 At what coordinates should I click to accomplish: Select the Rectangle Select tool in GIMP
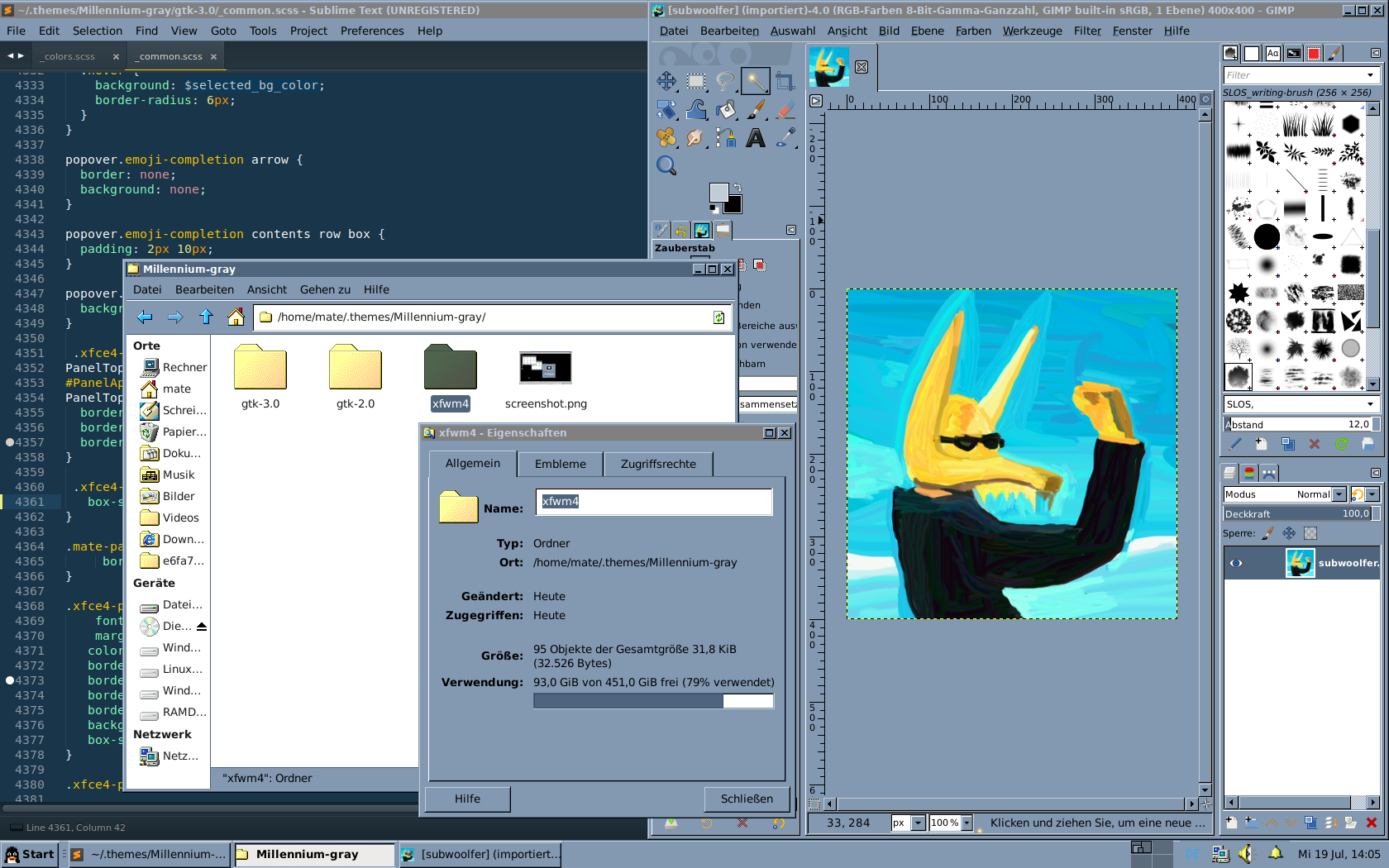[x=696, y=81]
